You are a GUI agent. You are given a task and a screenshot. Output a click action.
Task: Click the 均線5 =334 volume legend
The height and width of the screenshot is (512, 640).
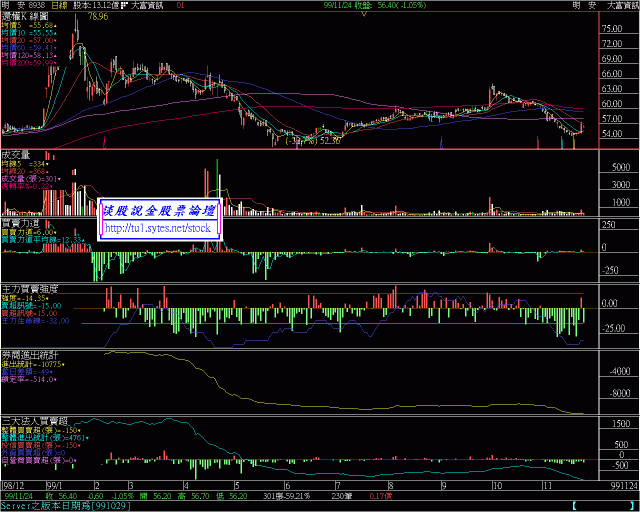pos(25,164)
